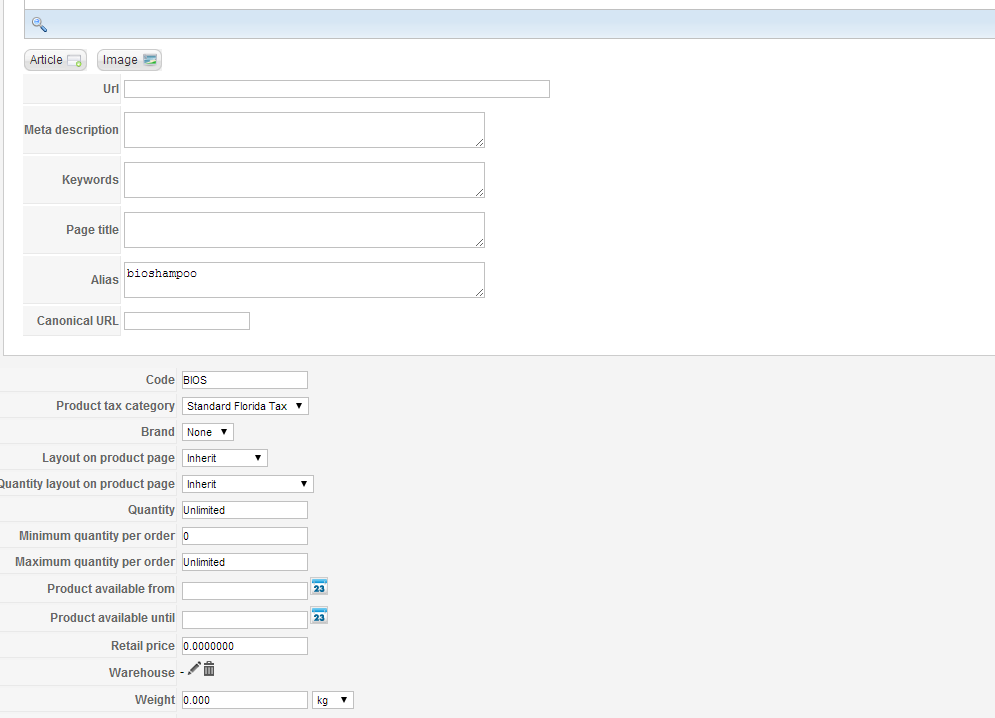Screen dimensions: 995x718
Task: Focus the Canonical URL field
Action: 187,321
